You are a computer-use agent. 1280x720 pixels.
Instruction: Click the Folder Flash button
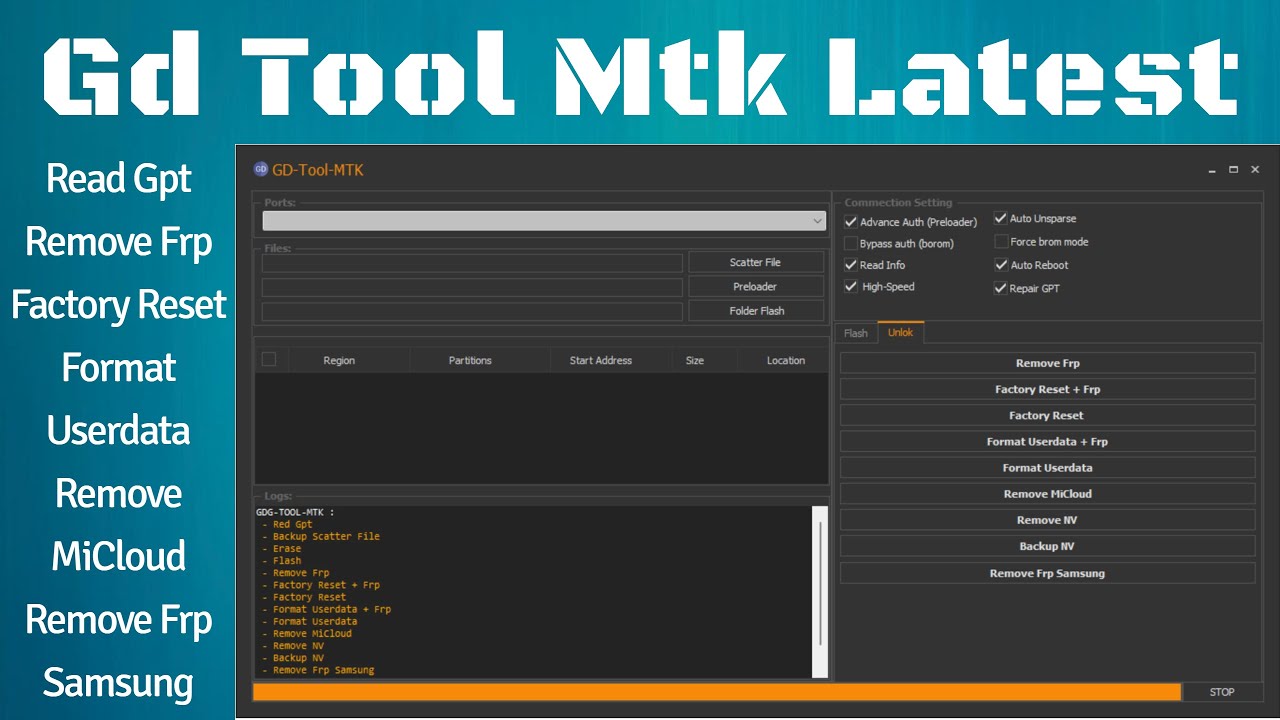pyautogui.click(x=756, y=311)
